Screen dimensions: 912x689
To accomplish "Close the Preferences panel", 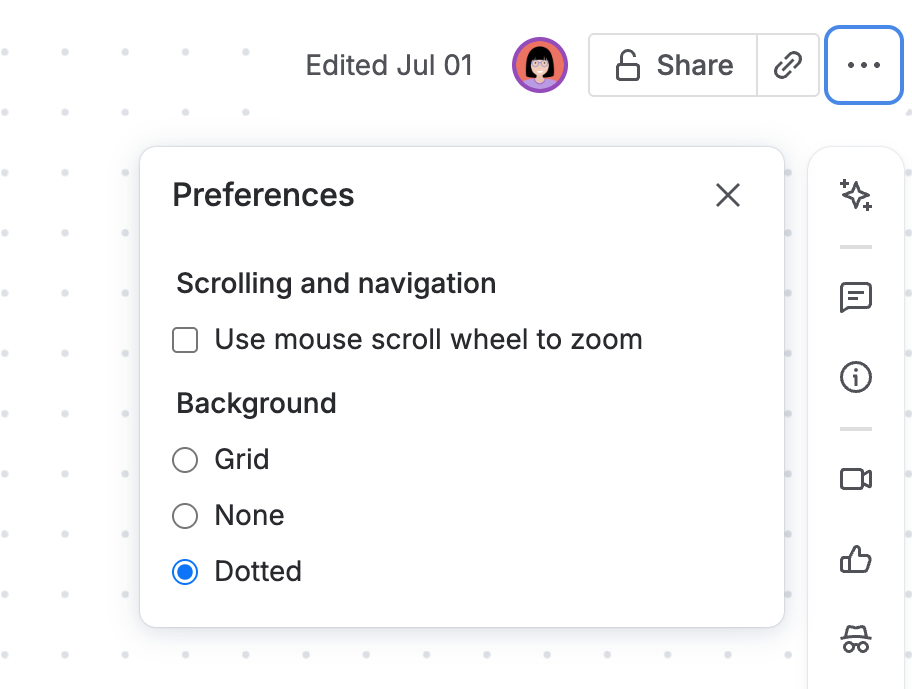I will pyautogui.click(x=728, y=195).
